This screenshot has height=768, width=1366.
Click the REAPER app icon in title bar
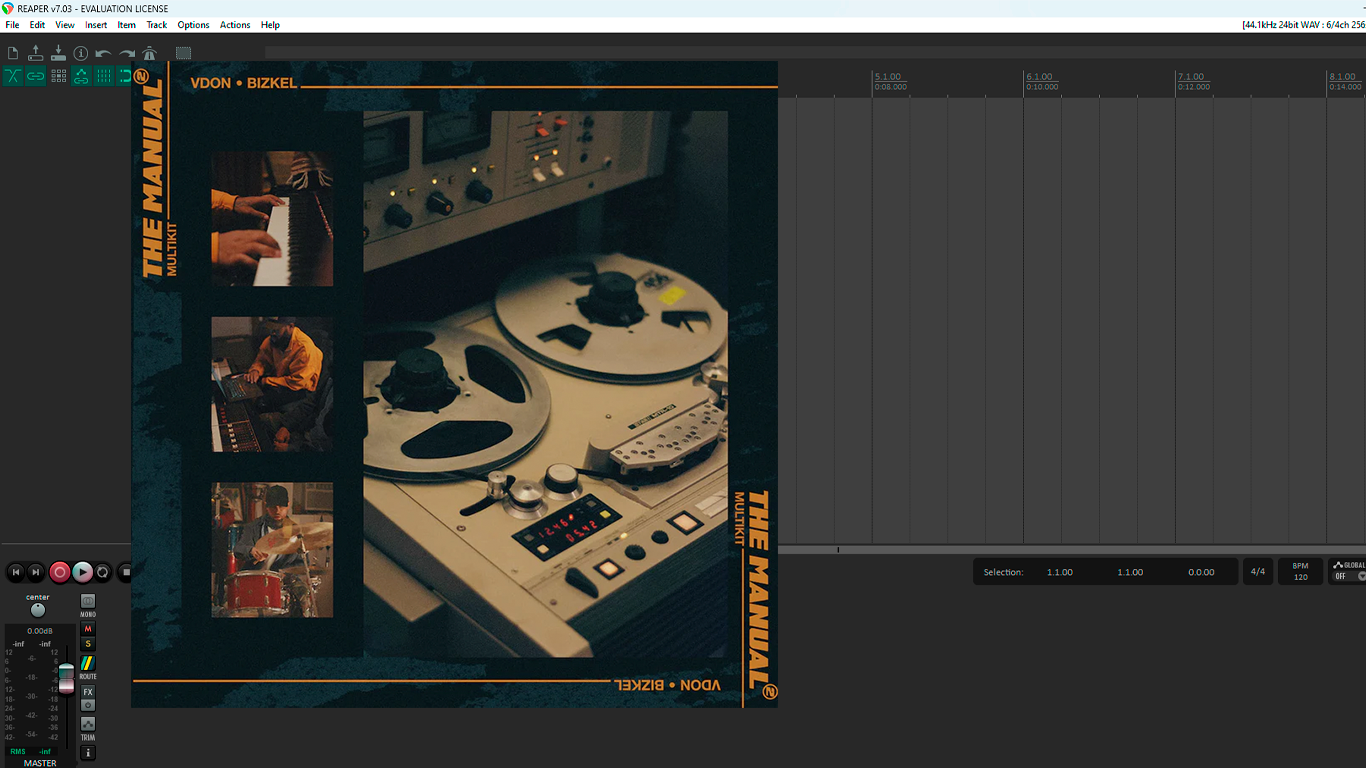click(8, 8)
